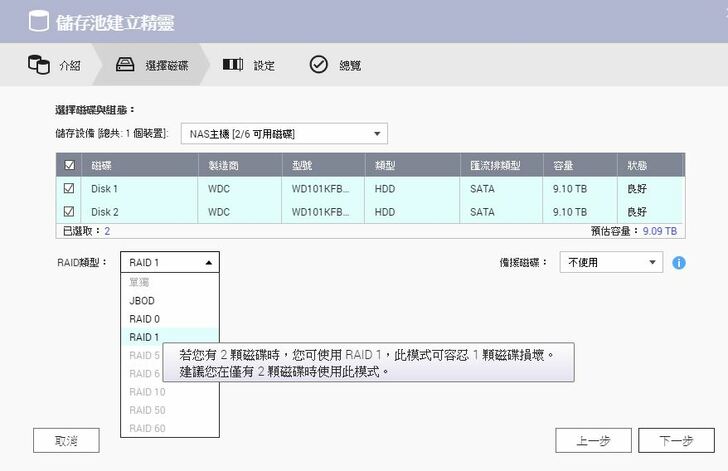
Task: Click the 已選取 count link showing 2
Action: point(107,231)
